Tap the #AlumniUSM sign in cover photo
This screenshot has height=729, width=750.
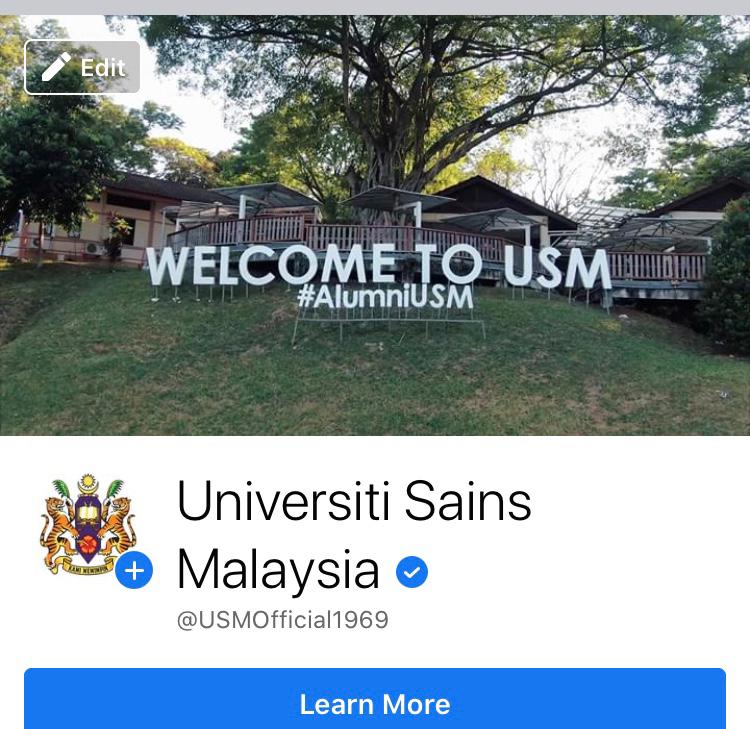pyautogui.click(x=386, y=297)
